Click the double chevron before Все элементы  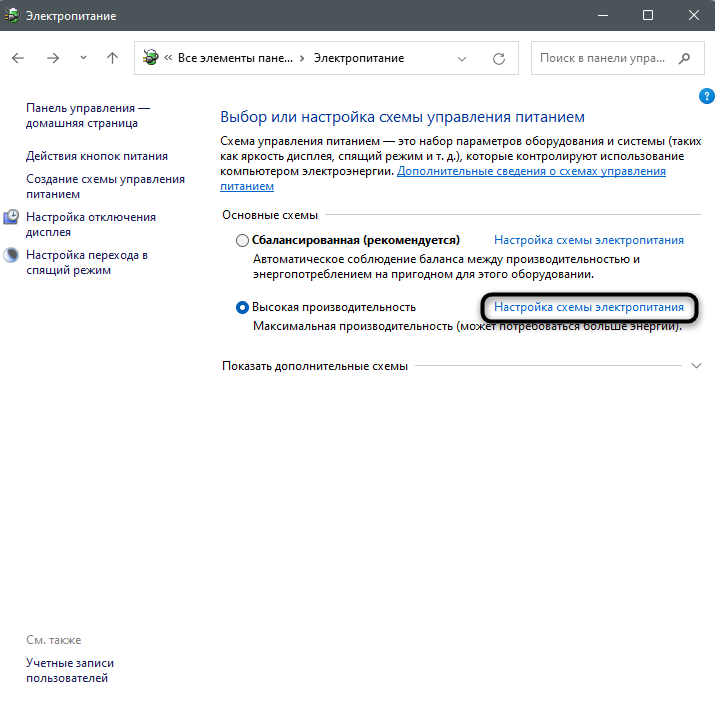pyautogui.click(x=168, y=57)
